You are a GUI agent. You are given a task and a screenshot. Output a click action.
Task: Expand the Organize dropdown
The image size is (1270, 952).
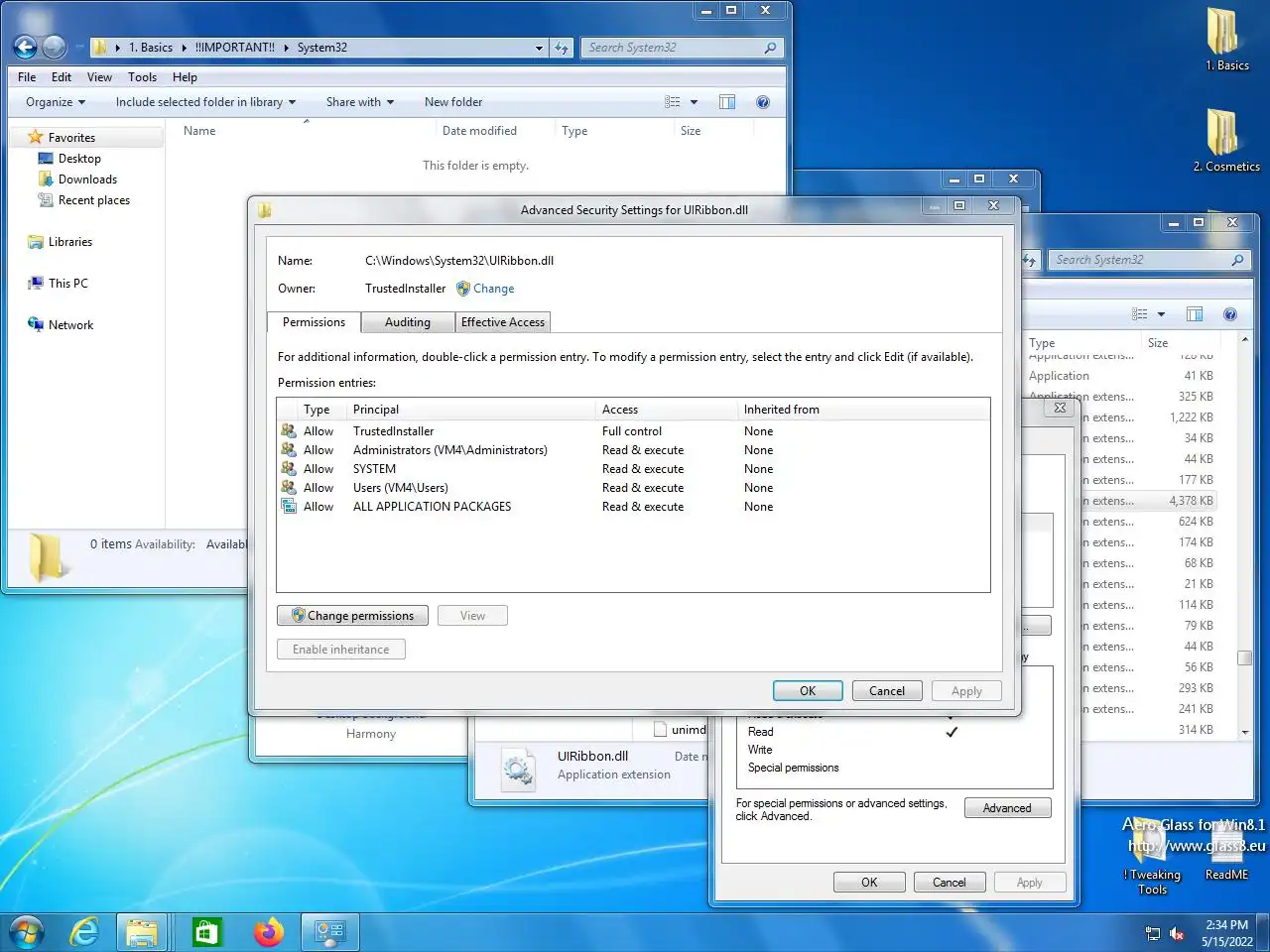(x=56, y=102)
